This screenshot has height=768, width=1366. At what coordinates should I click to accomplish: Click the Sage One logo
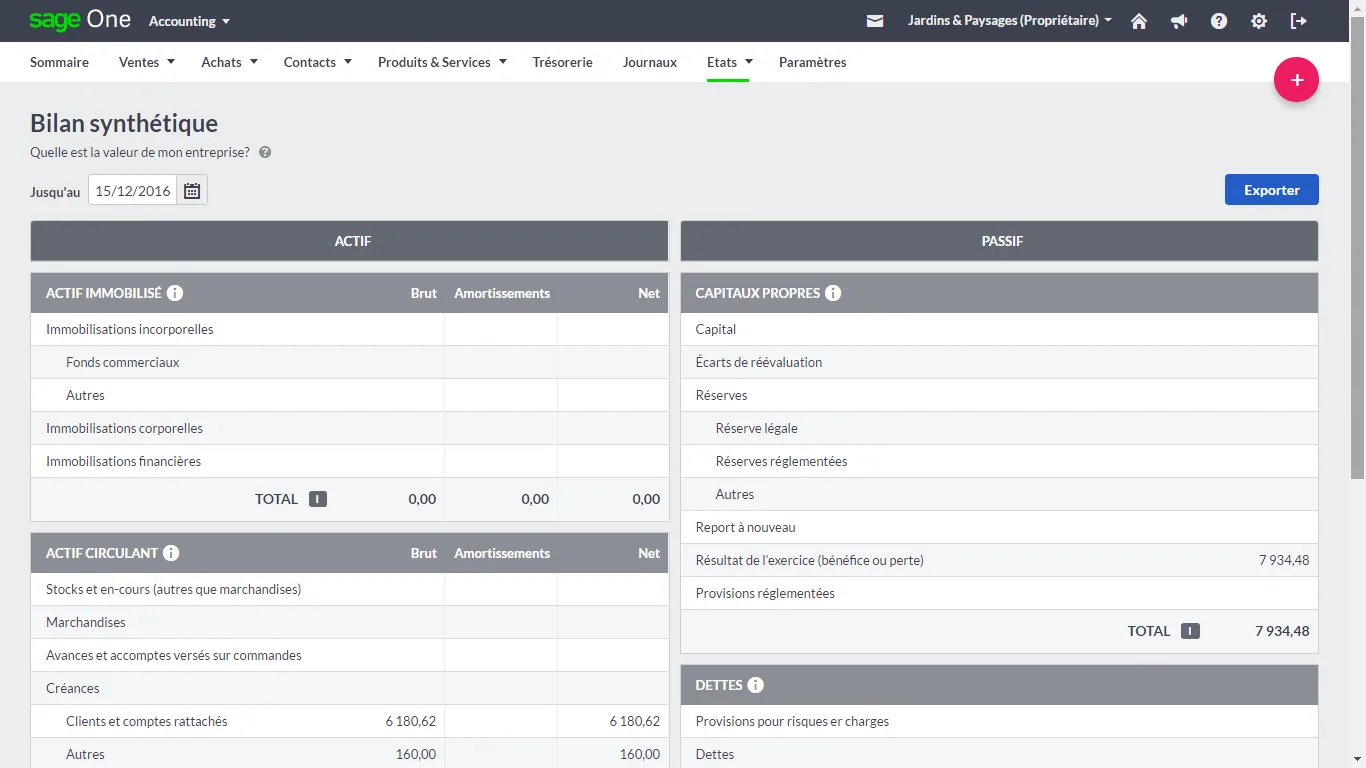coord(80,20)
